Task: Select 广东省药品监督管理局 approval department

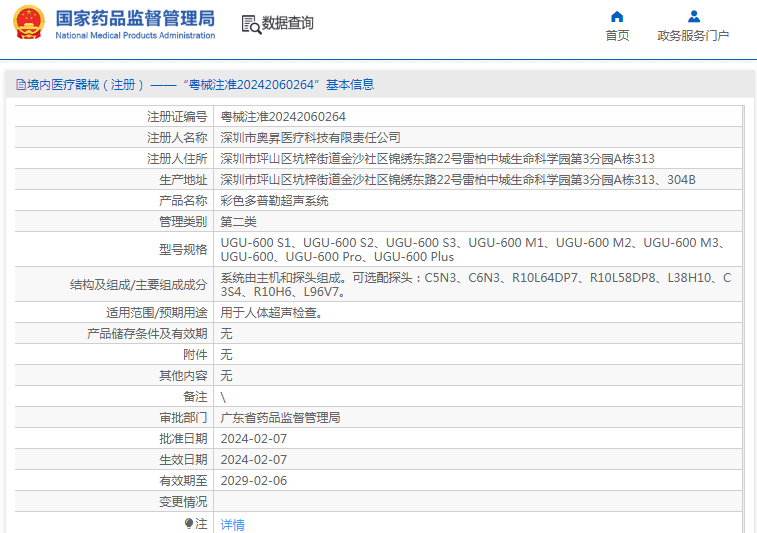Action: (x=280, y=418)
